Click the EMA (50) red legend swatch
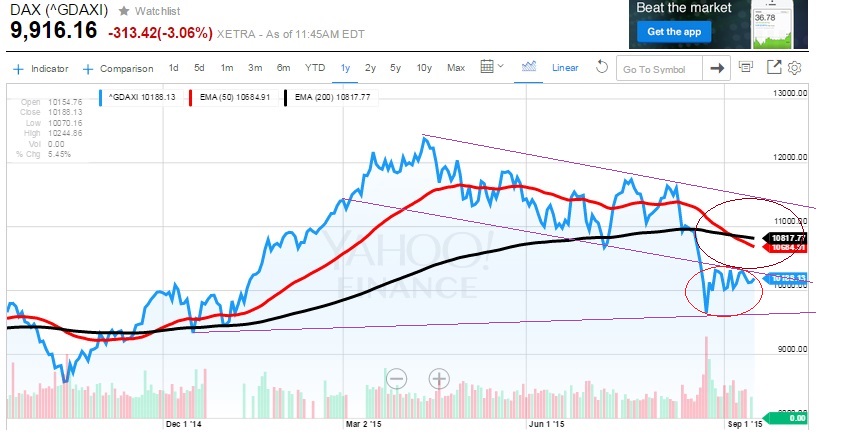 pyautogui.click(x=193, y=97)
